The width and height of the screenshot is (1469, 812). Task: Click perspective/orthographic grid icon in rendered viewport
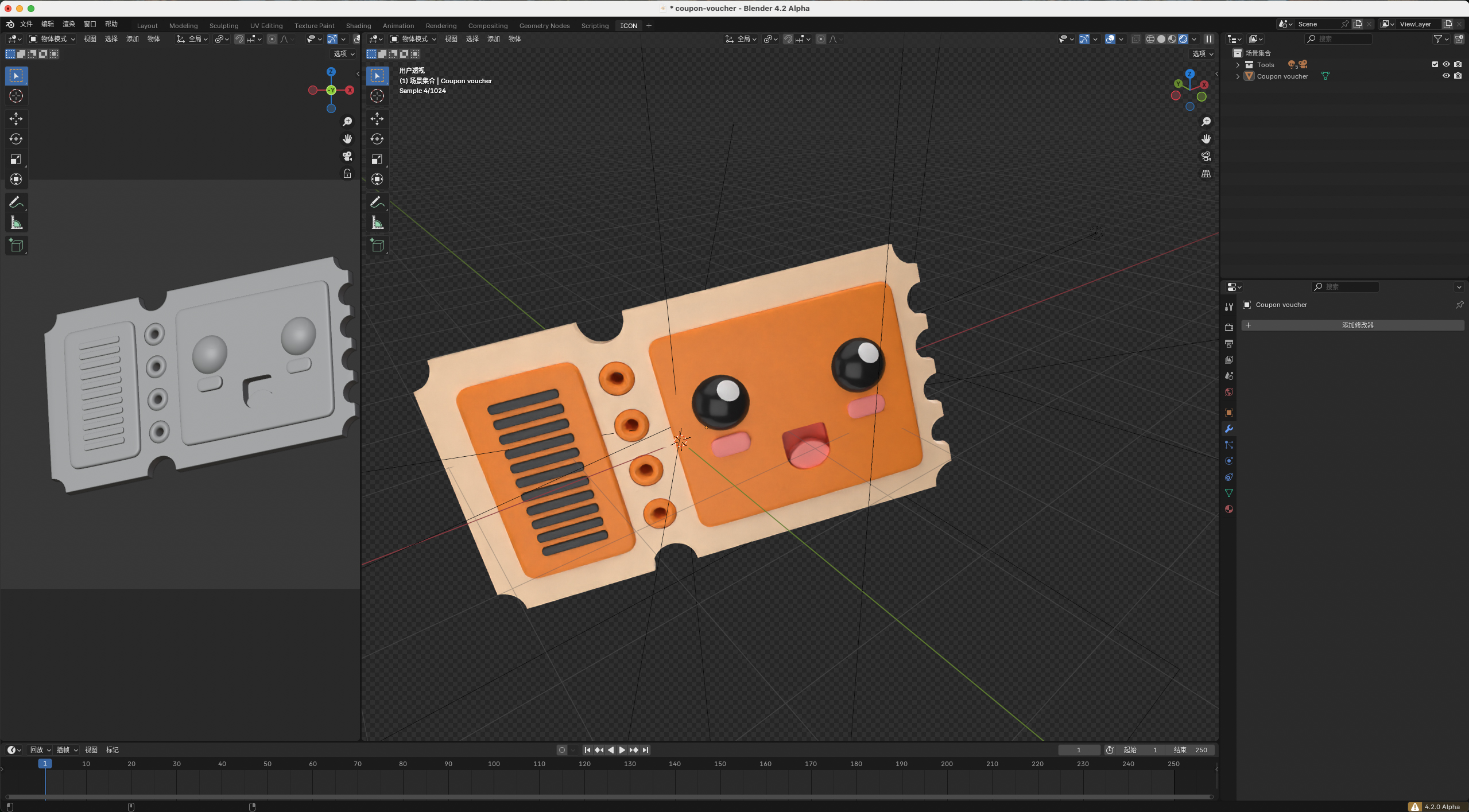(x=1206, y=173)
